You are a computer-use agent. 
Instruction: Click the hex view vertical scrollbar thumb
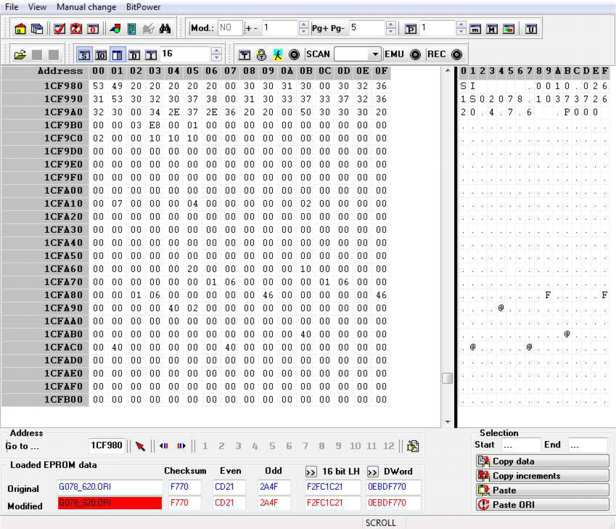tap(447, 378)
